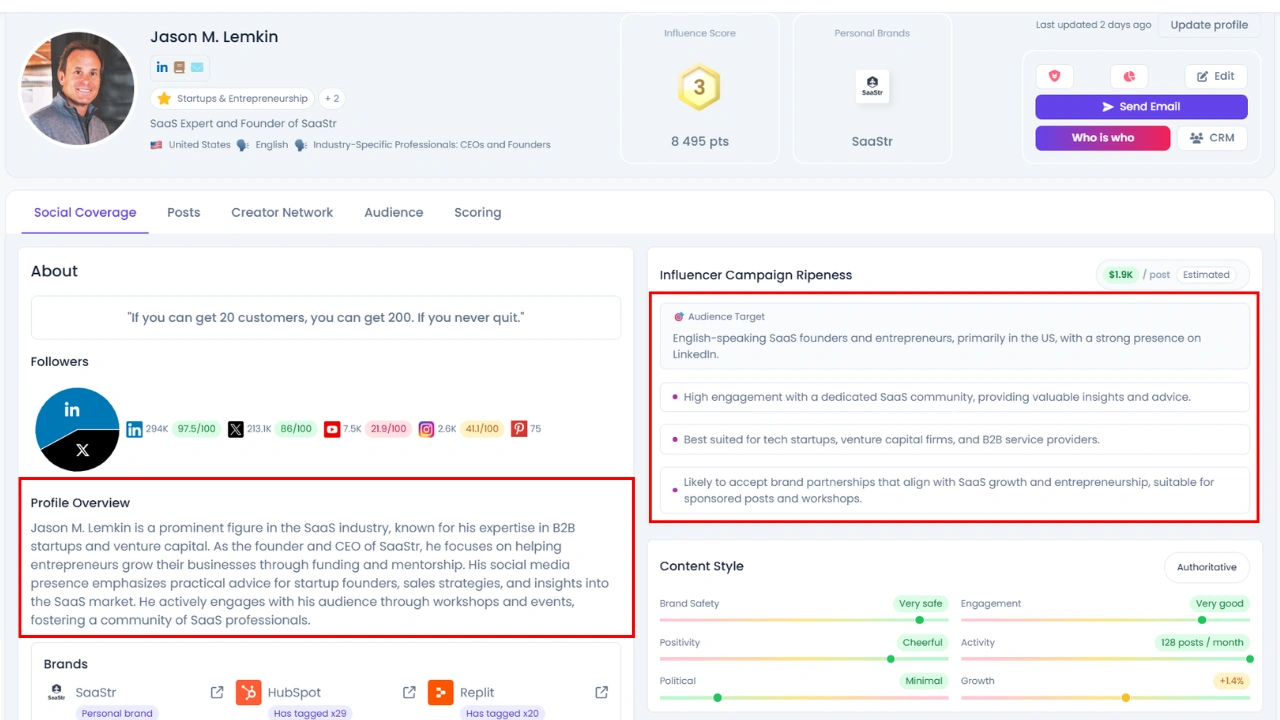This screenshot has width=1280, height=720.
Task: Open the Pinterest follower icon showing 75
Action: [x=519, y=429]
